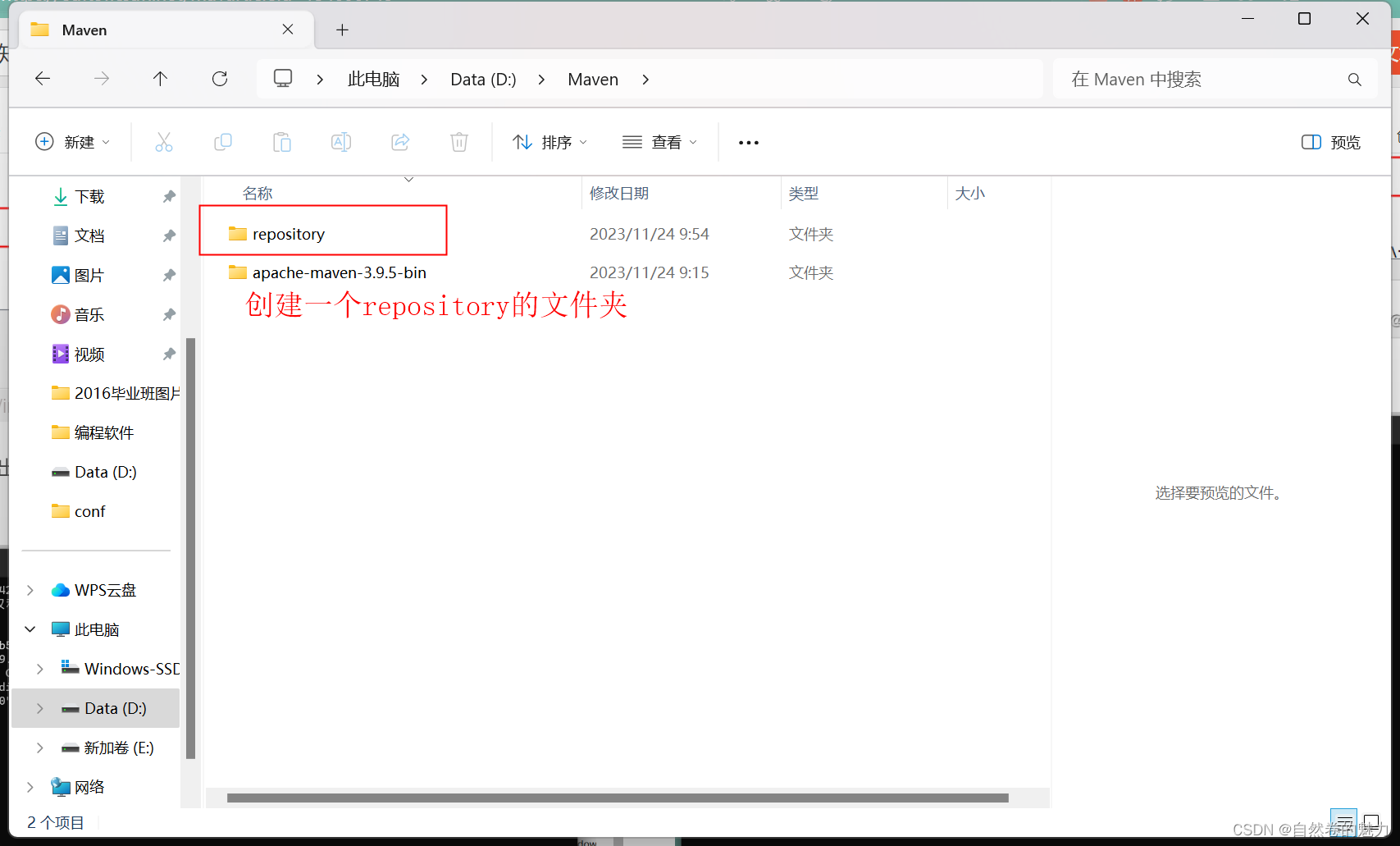Go forward with the right arrow
This screenshot has height=846, width=1400.
[x=102, y=79]
